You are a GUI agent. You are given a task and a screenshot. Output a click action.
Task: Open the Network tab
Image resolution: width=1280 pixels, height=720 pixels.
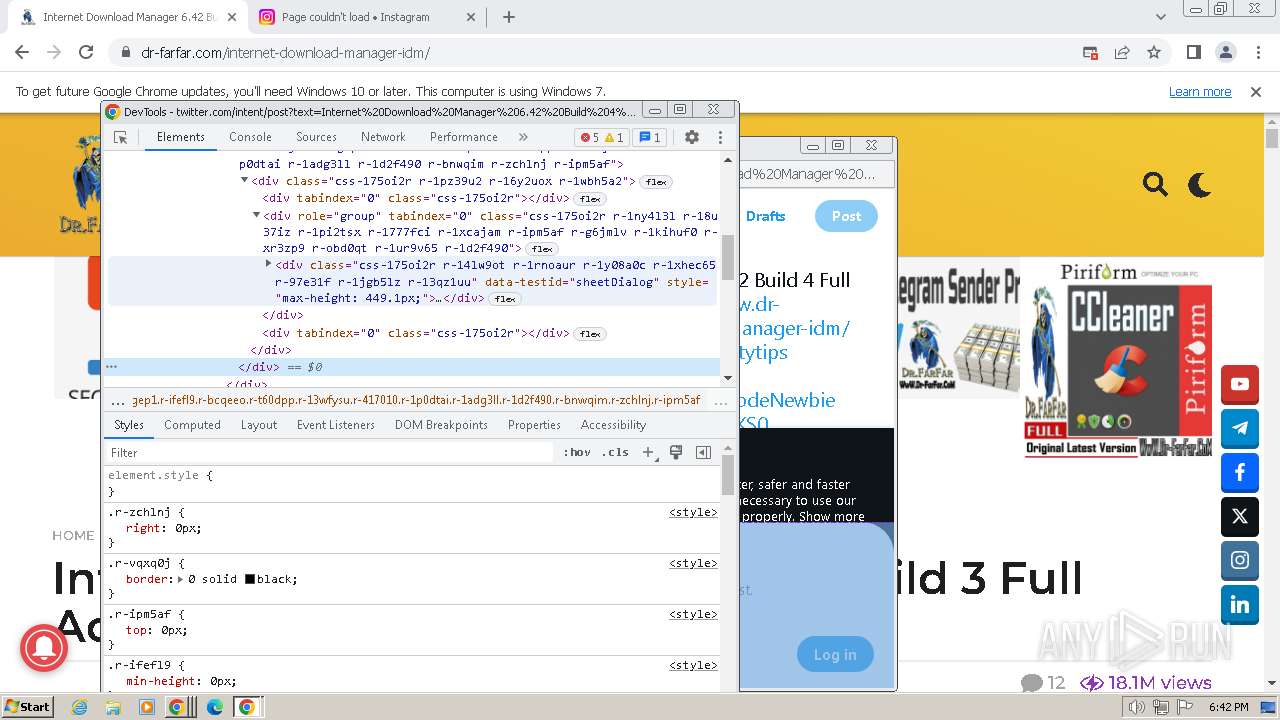point(383,137)
